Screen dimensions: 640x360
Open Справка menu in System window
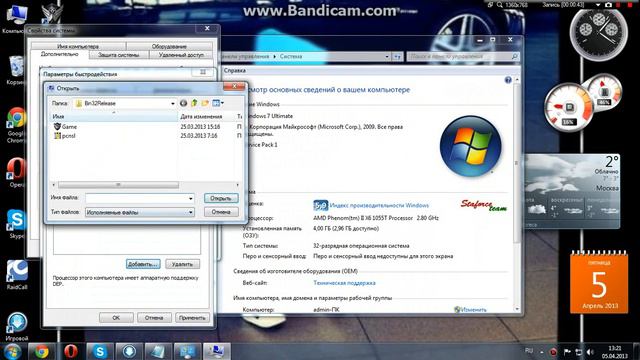click(235, 70)
